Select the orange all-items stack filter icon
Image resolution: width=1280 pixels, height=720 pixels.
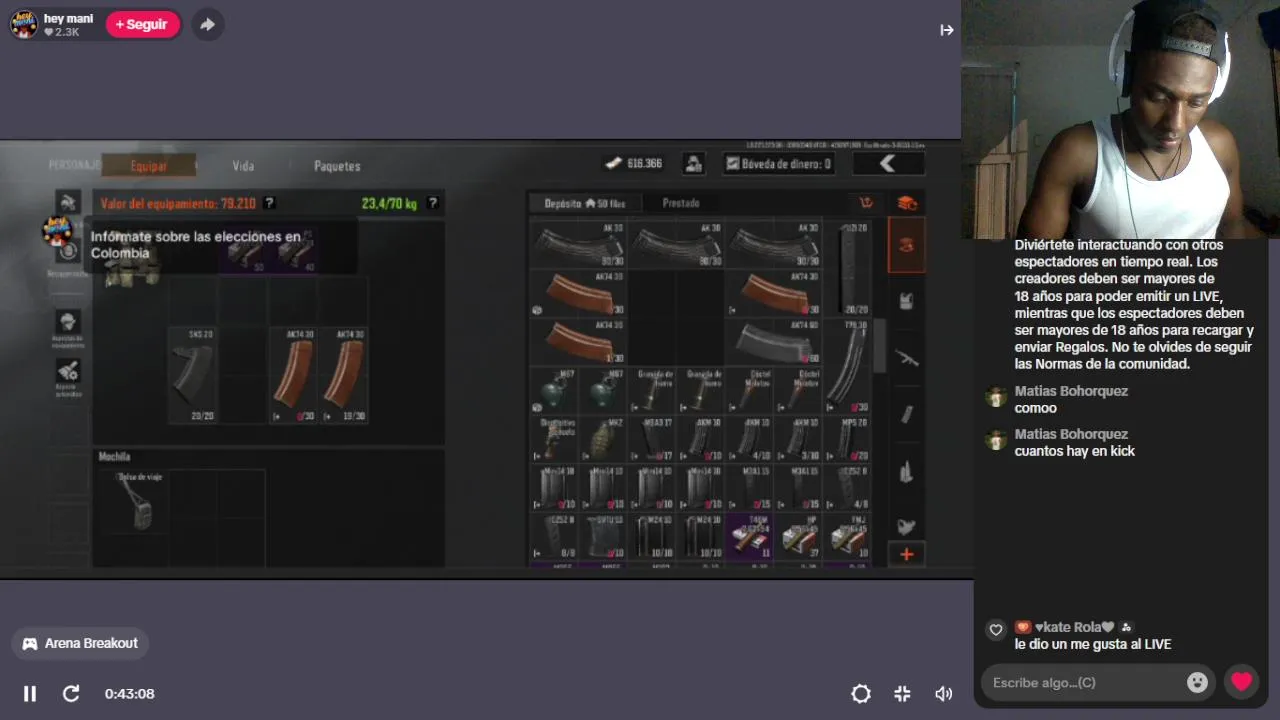pyautogui.click(x=907, y=203)
